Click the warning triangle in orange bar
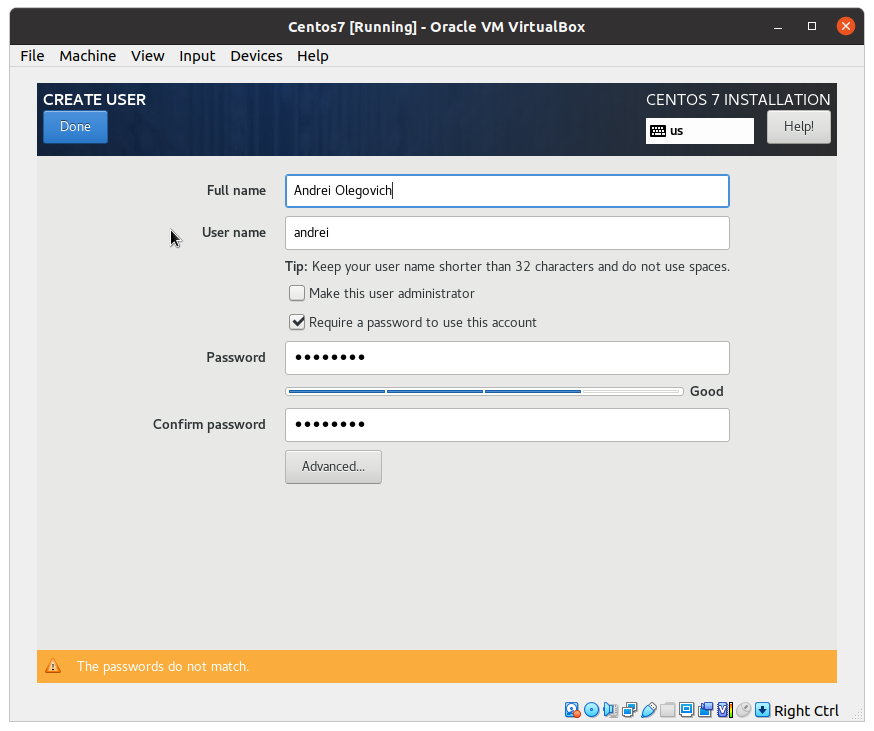Image resolution: width=874 pixels, height=731 pixels. tap(53, 666)
